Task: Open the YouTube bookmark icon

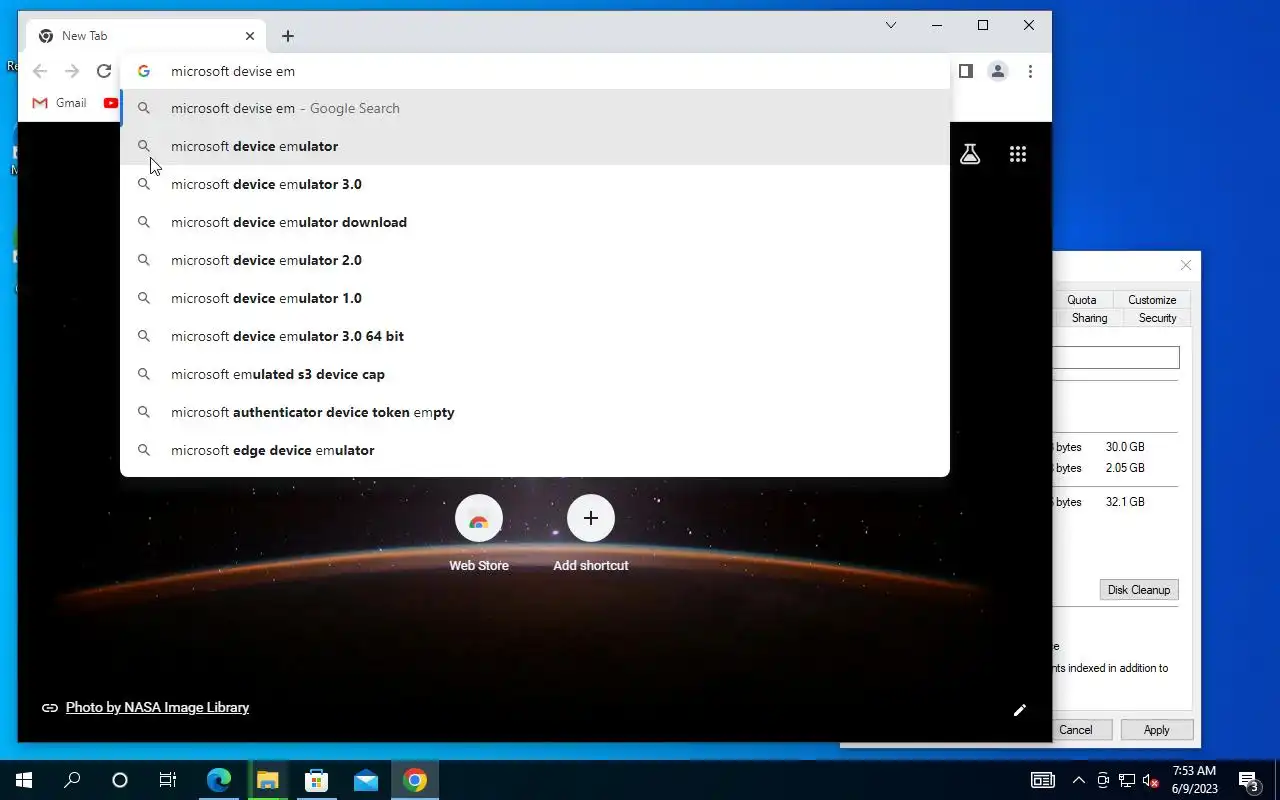Action: pos(111,103)
